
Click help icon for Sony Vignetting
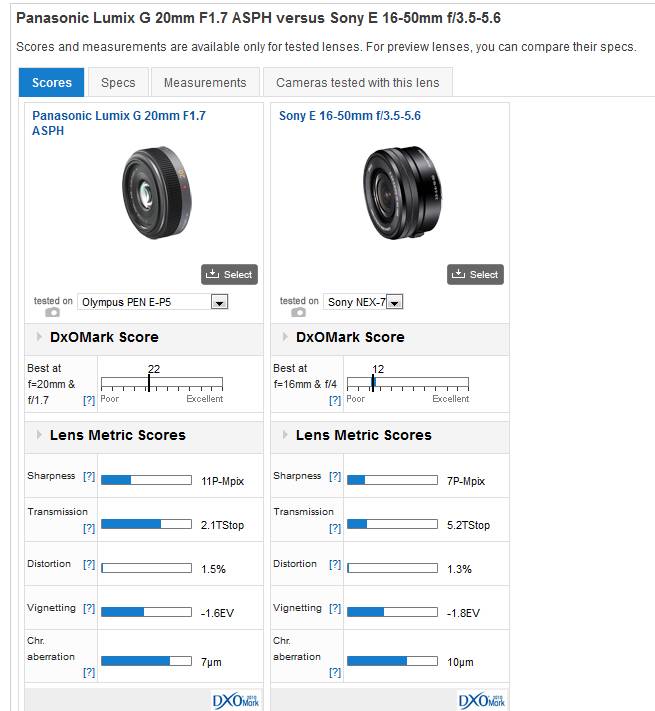335,609
